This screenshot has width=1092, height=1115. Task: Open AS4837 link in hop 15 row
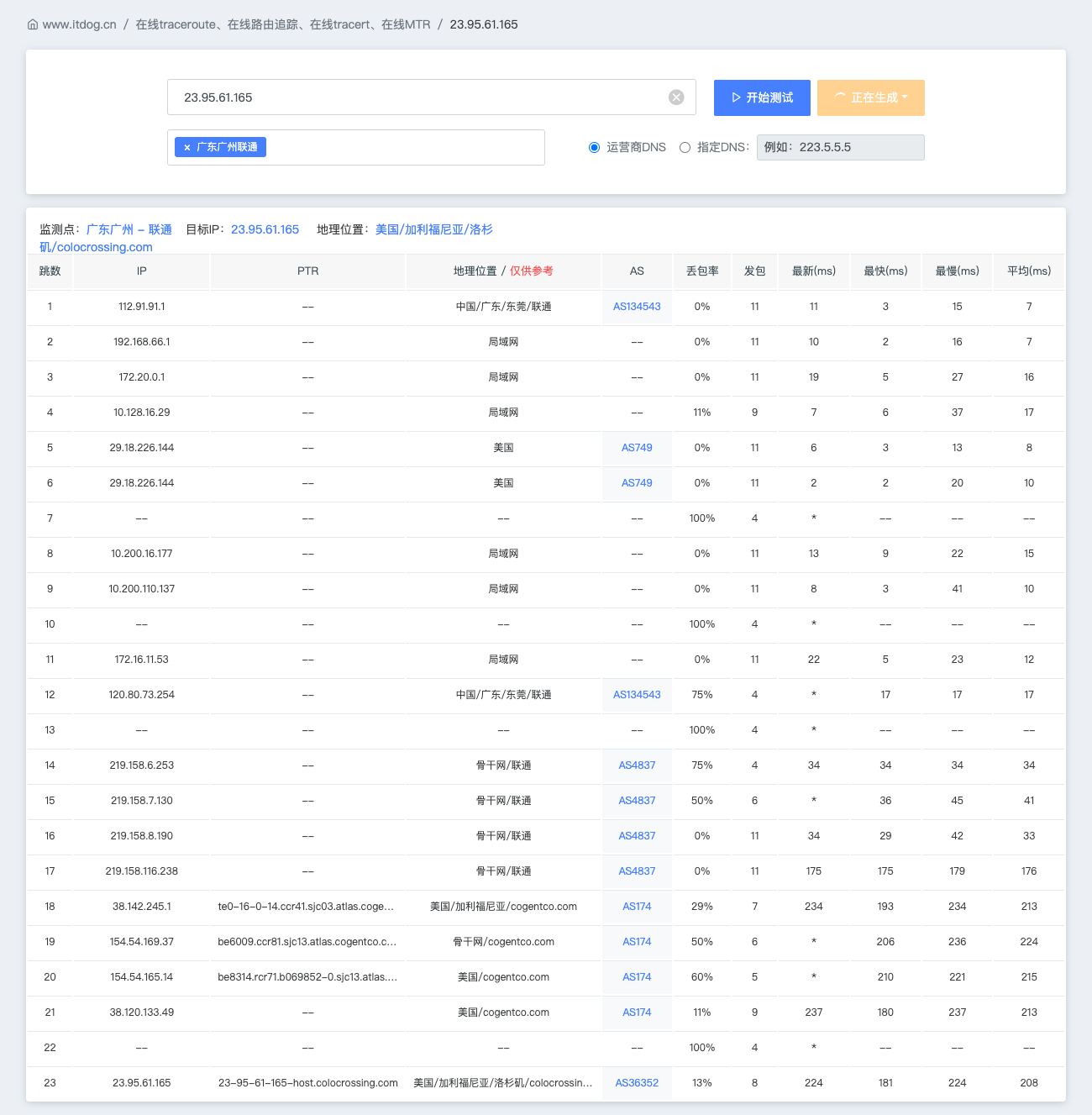tap(637, 801)
